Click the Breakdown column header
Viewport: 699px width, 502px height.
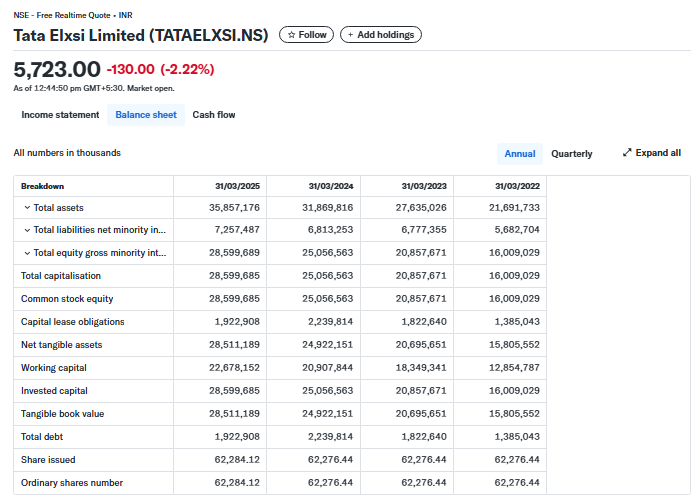[42, 186]
